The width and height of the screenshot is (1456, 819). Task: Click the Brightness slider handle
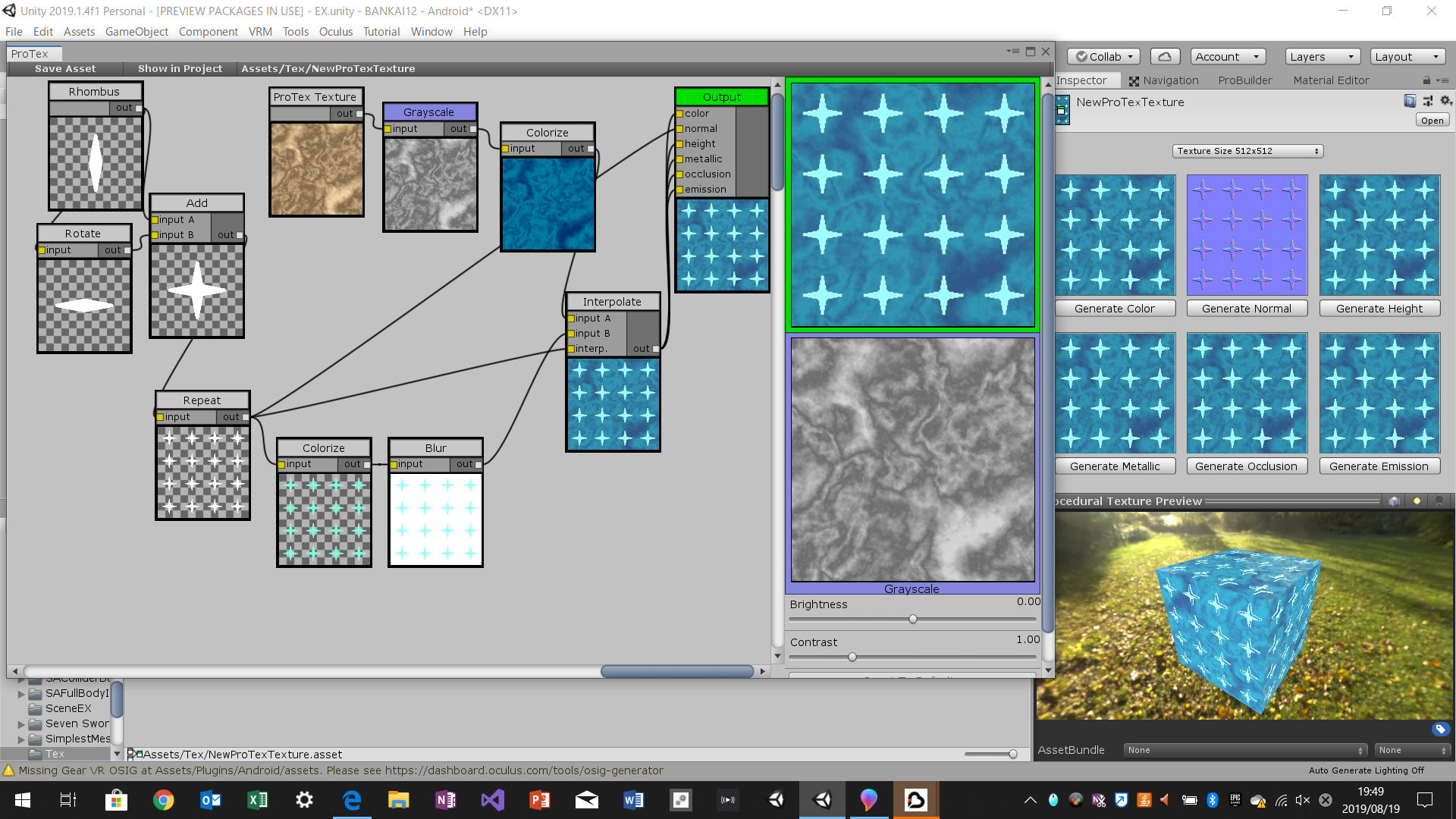913,620
